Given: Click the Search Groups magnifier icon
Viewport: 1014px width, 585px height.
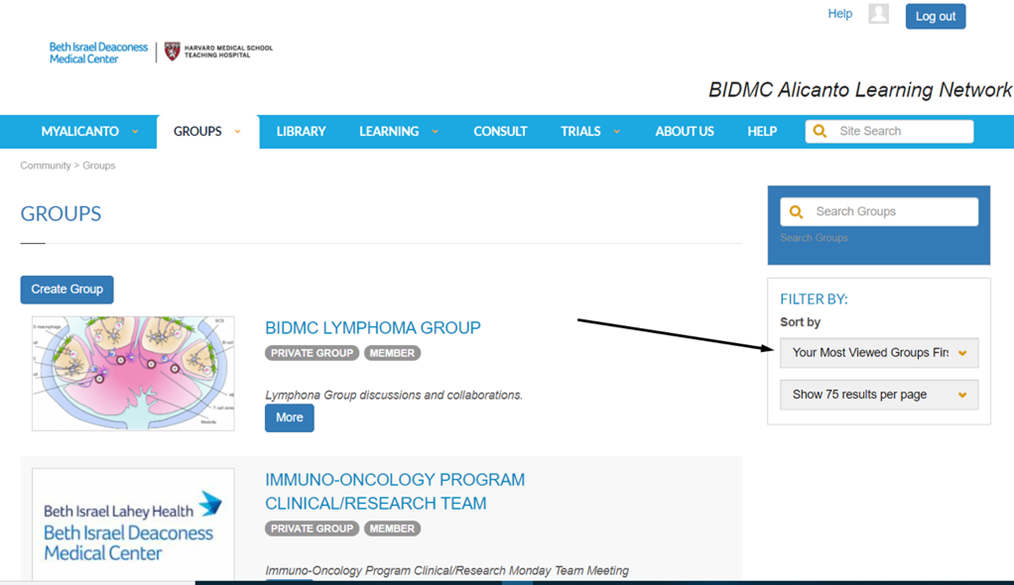Looking at the screenshot, I should pos(796,212).
